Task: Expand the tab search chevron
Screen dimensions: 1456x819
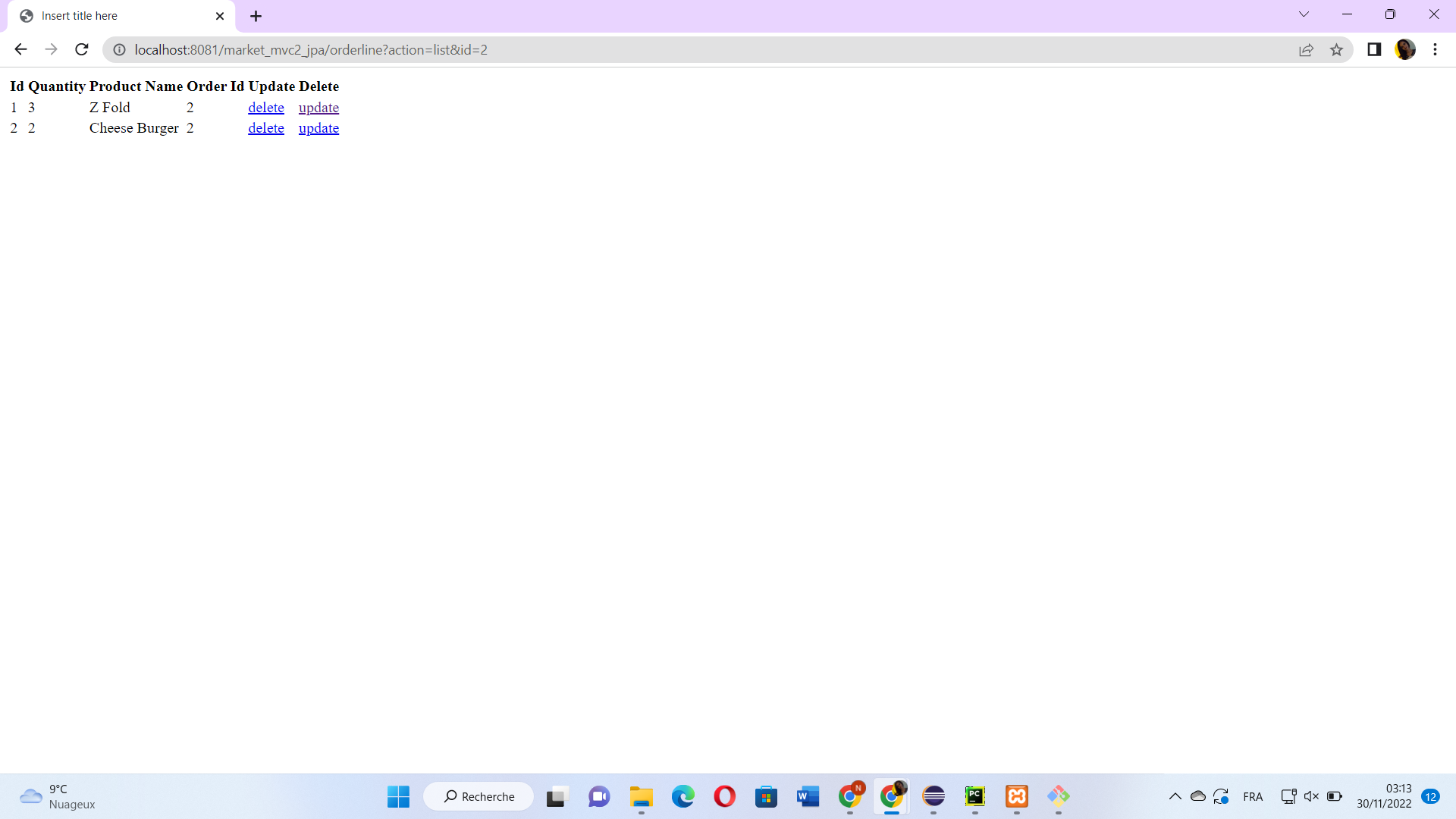Action: 1304,14
